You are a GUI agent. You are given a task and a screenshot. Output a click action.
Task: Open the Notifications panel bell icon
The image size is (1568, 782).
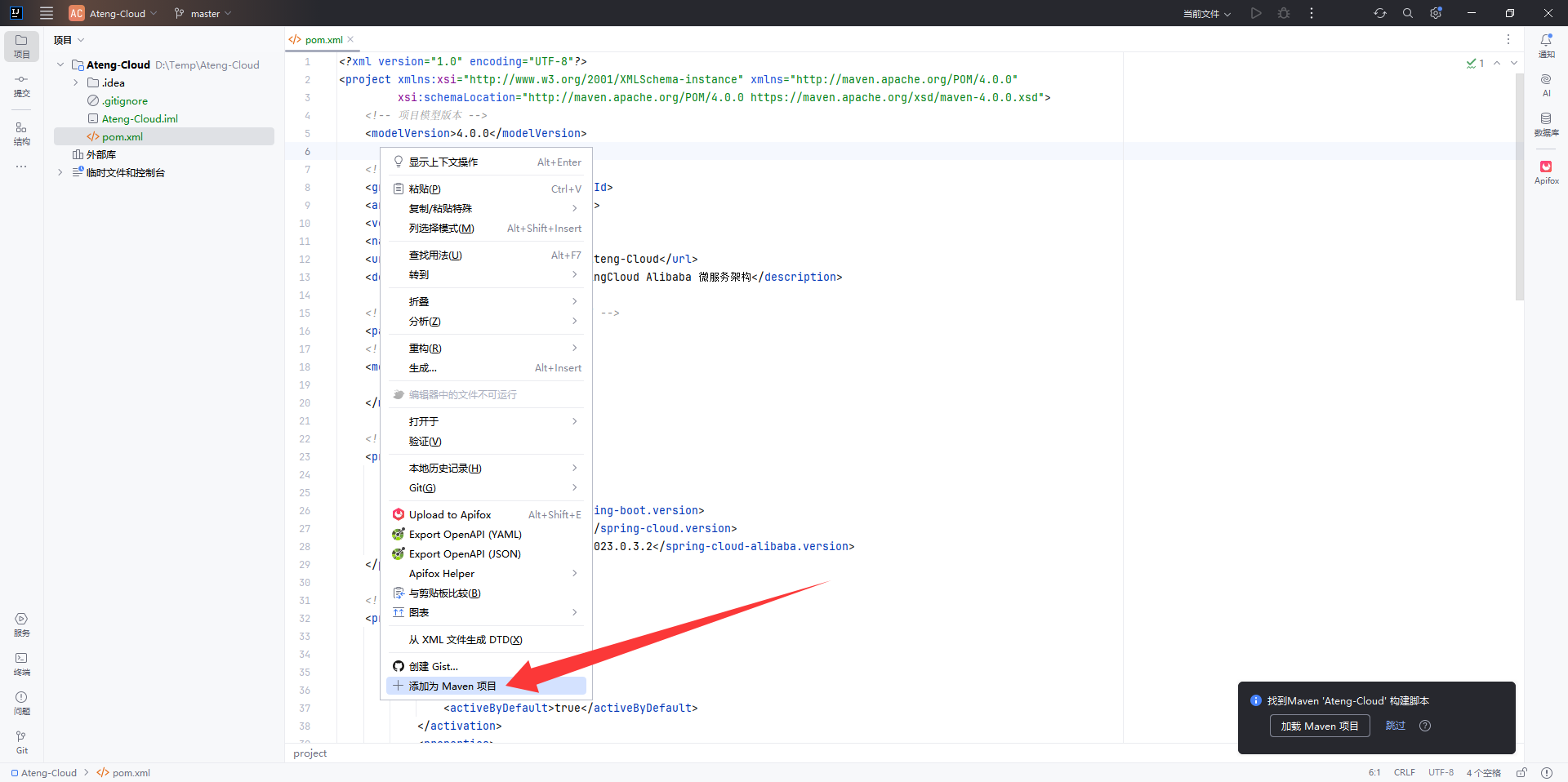coord(1546,45)
